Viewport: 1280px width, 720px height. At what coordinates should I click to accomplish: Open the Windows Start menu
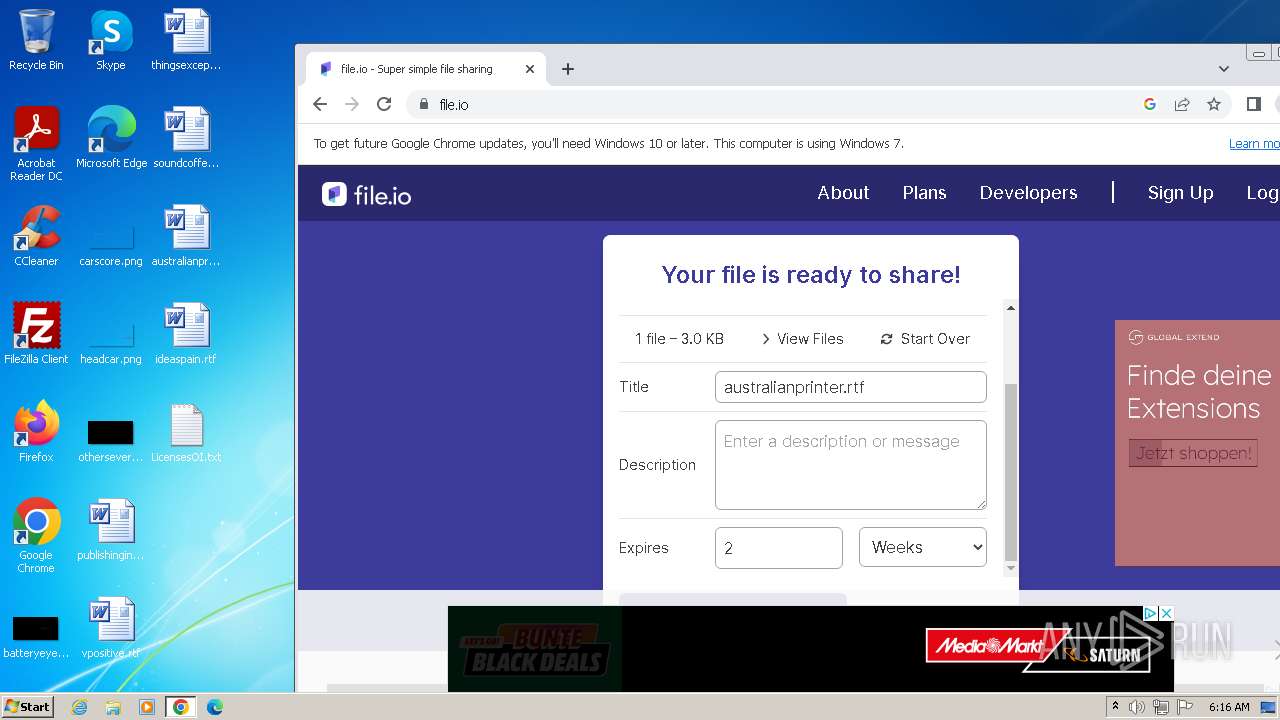point(28,706)
